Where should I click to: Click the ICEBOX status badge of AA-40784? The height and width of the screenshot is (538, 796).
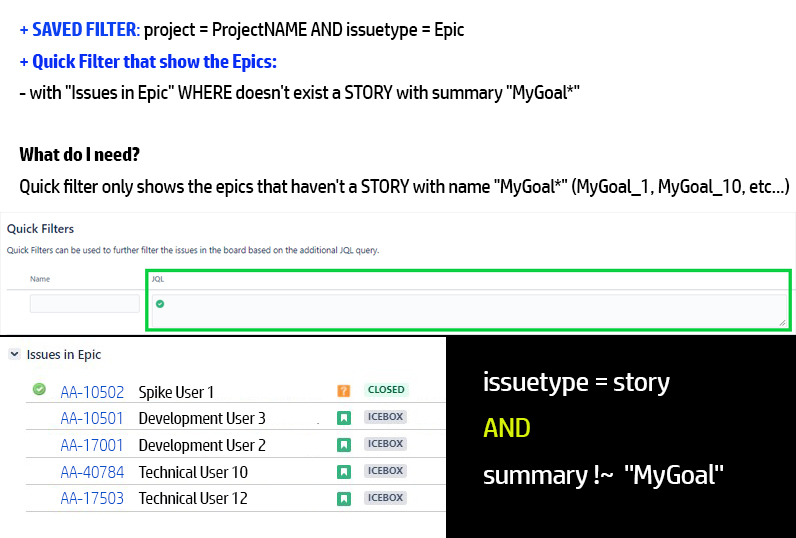click(x=385, y=470)
